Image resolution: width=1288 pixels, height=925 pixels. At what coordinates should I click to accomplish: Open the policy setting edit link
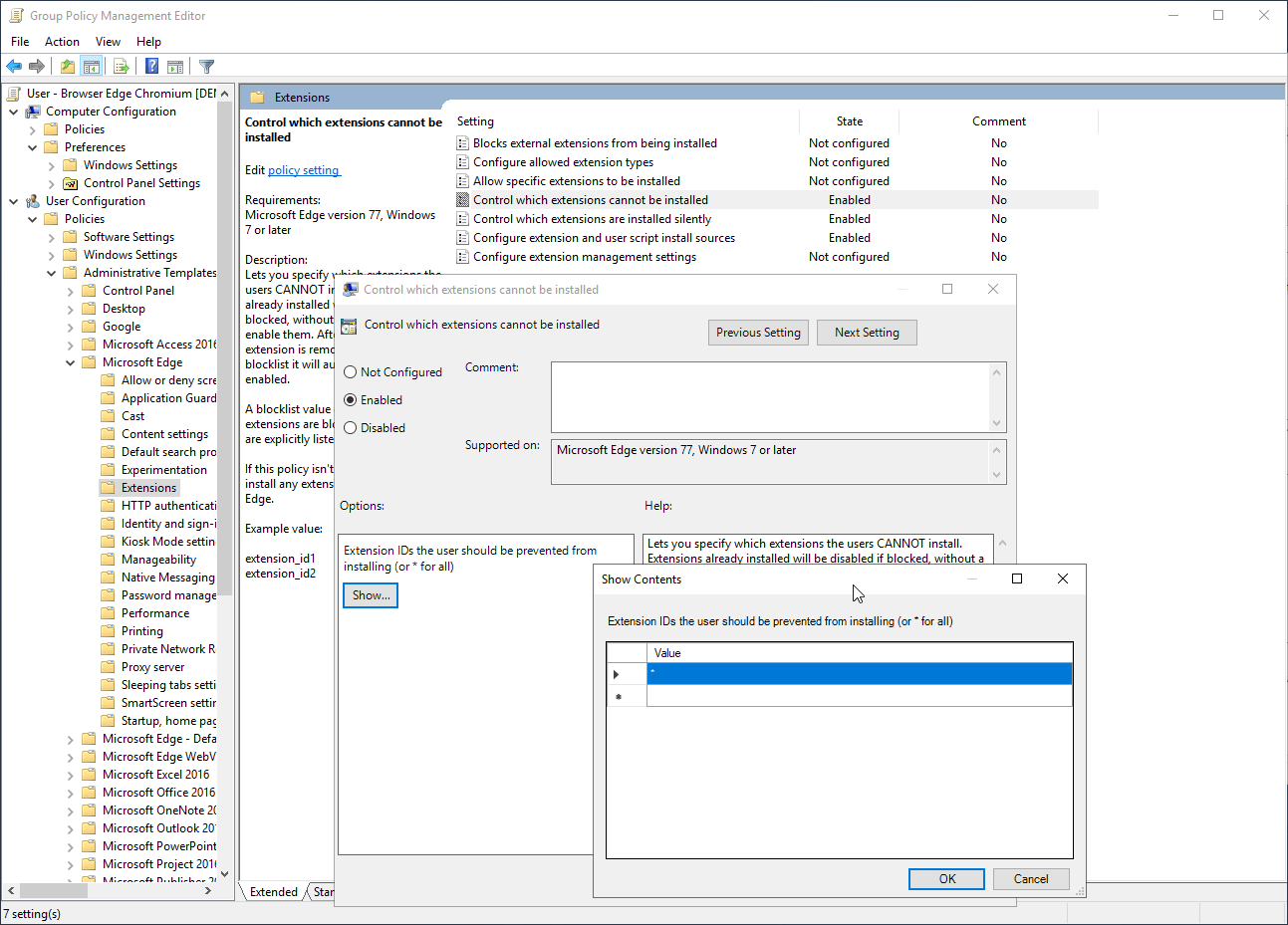pos(304,169)
